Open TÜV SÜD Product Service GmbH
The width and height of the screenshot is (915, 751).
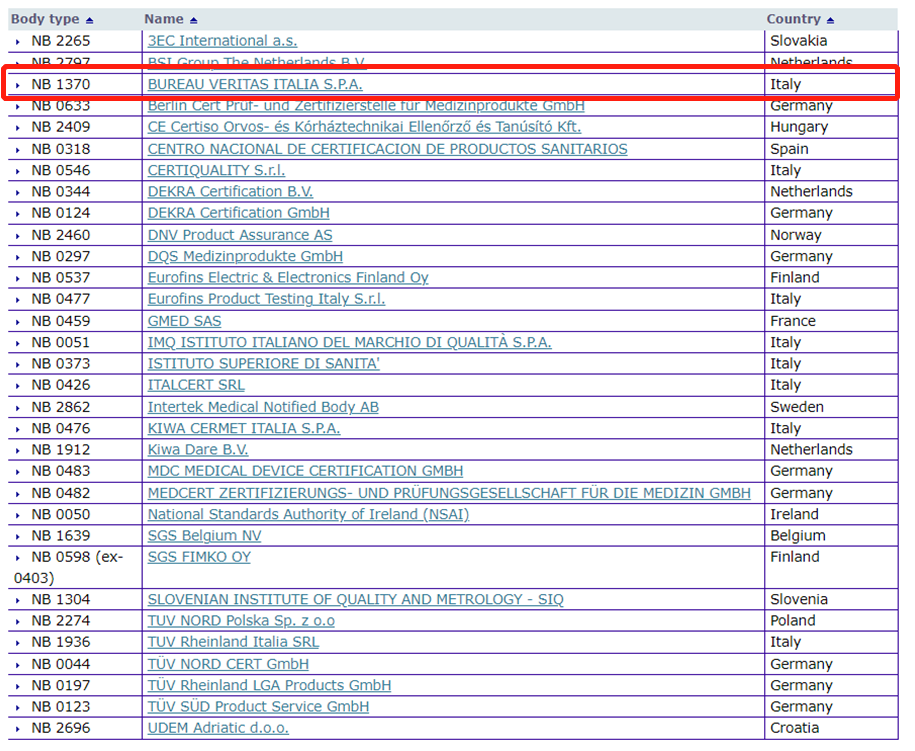coord(258,707)
